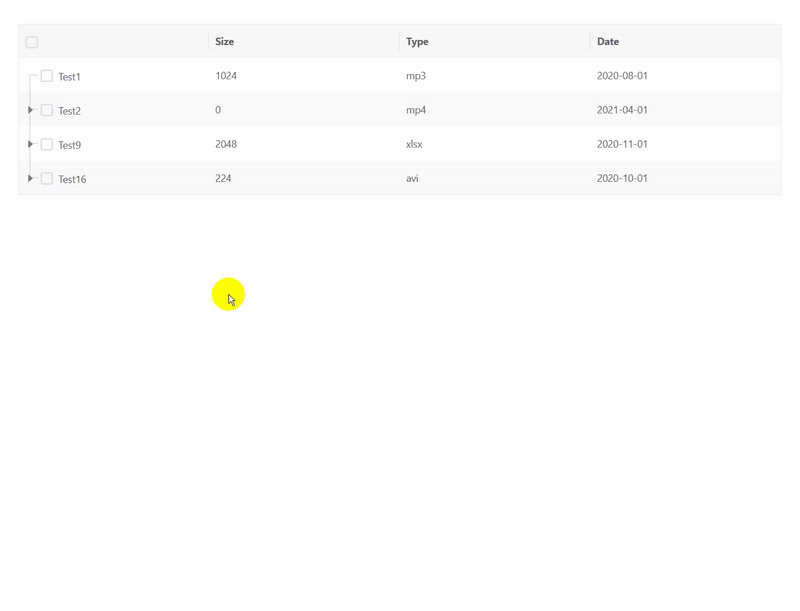Sort by the Date column header

pos(608,41)
